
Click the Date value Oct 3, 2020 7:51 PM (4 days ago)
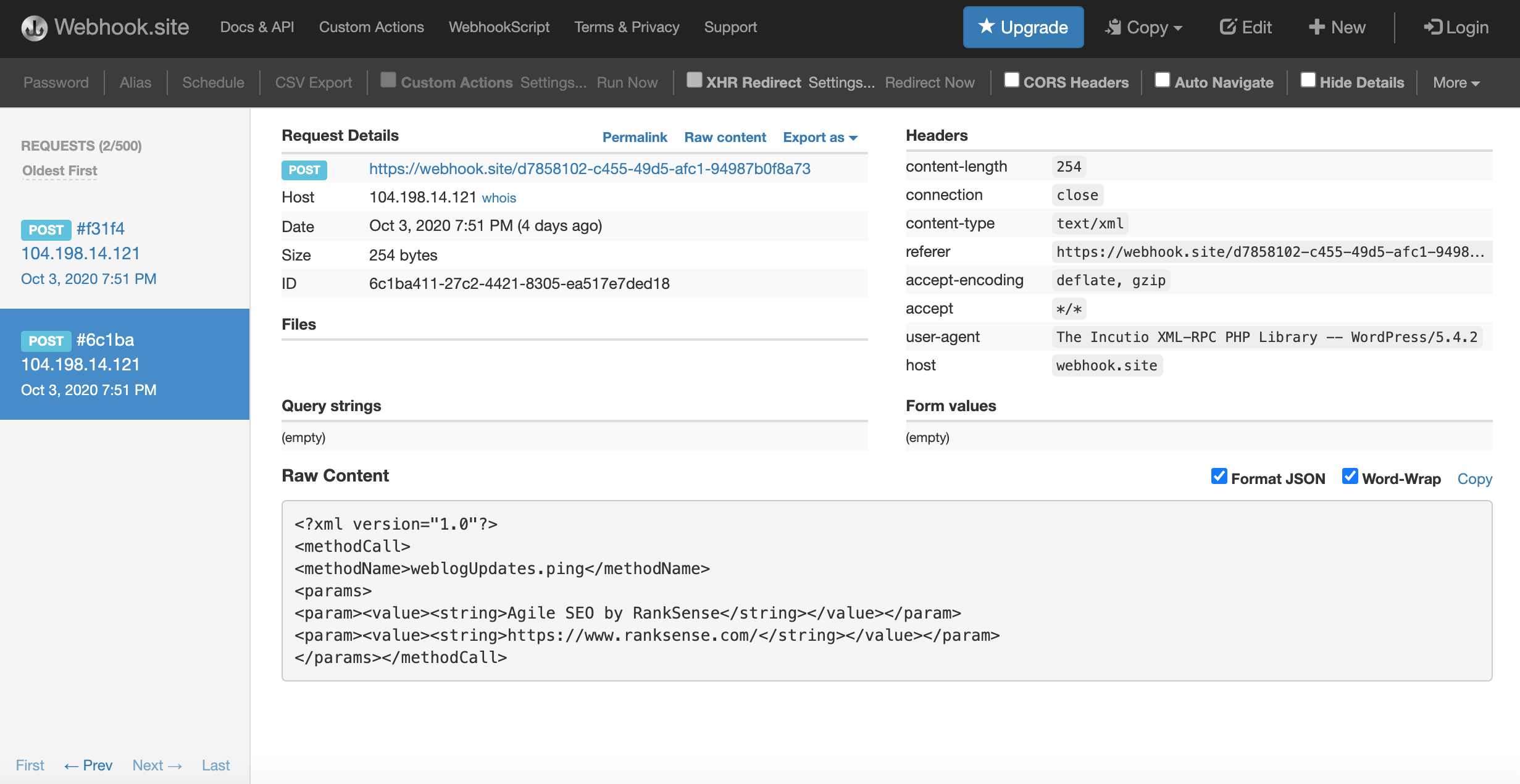pos(485,225)
